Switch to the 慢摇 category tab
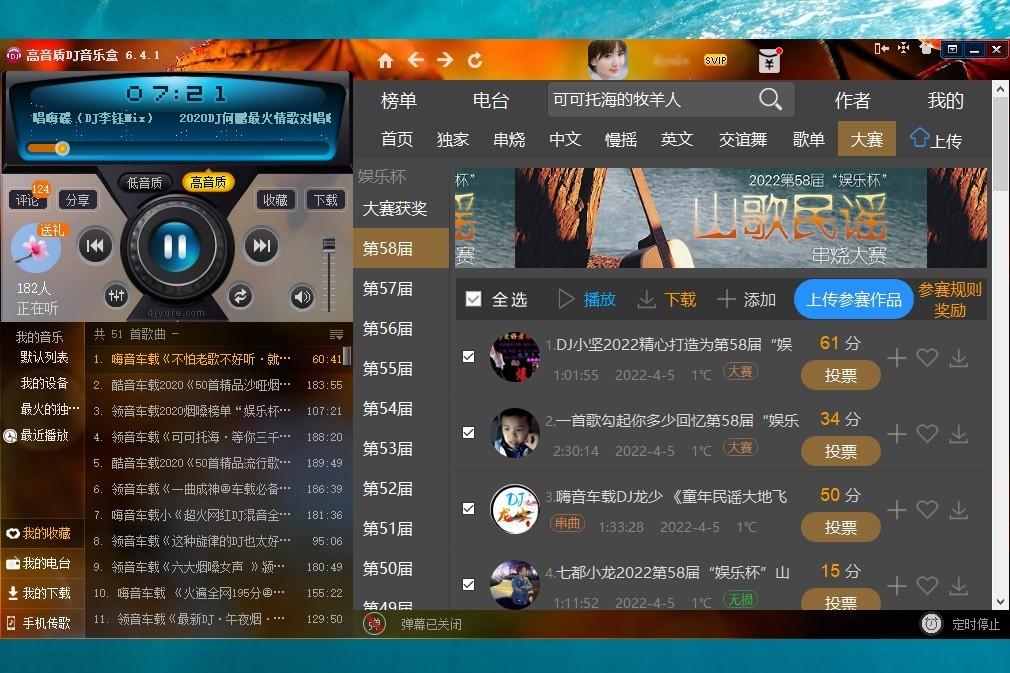Image resolution: width=1010 pixels, height=673 pixels. click(x=621, y=140)
